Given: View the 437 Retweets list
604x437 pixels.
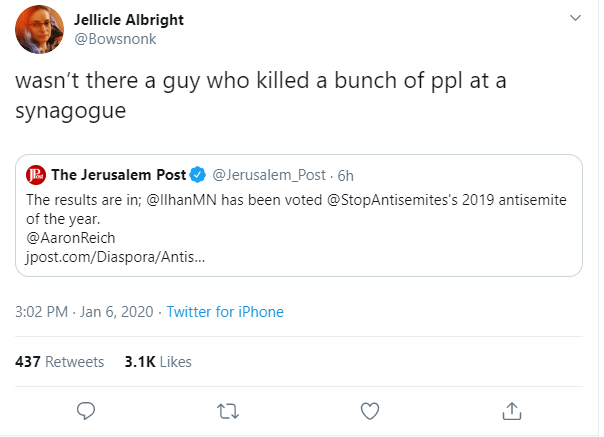Looking at the screenshot, I should (x=60, y=361).
